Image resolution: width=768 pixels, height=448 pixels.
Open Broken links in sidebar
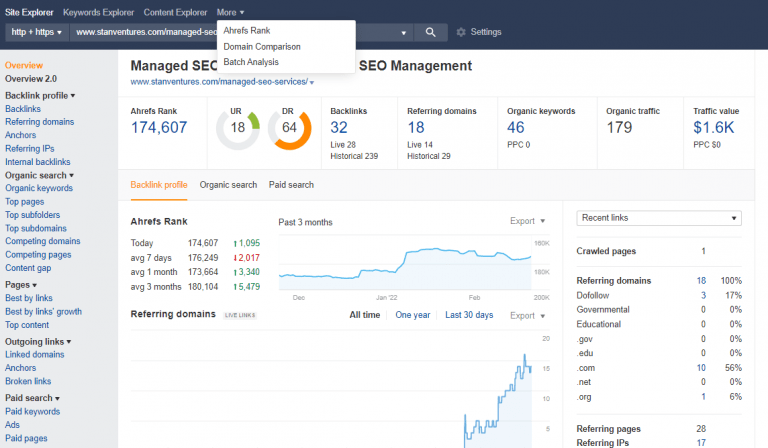(x=28, y=381)
